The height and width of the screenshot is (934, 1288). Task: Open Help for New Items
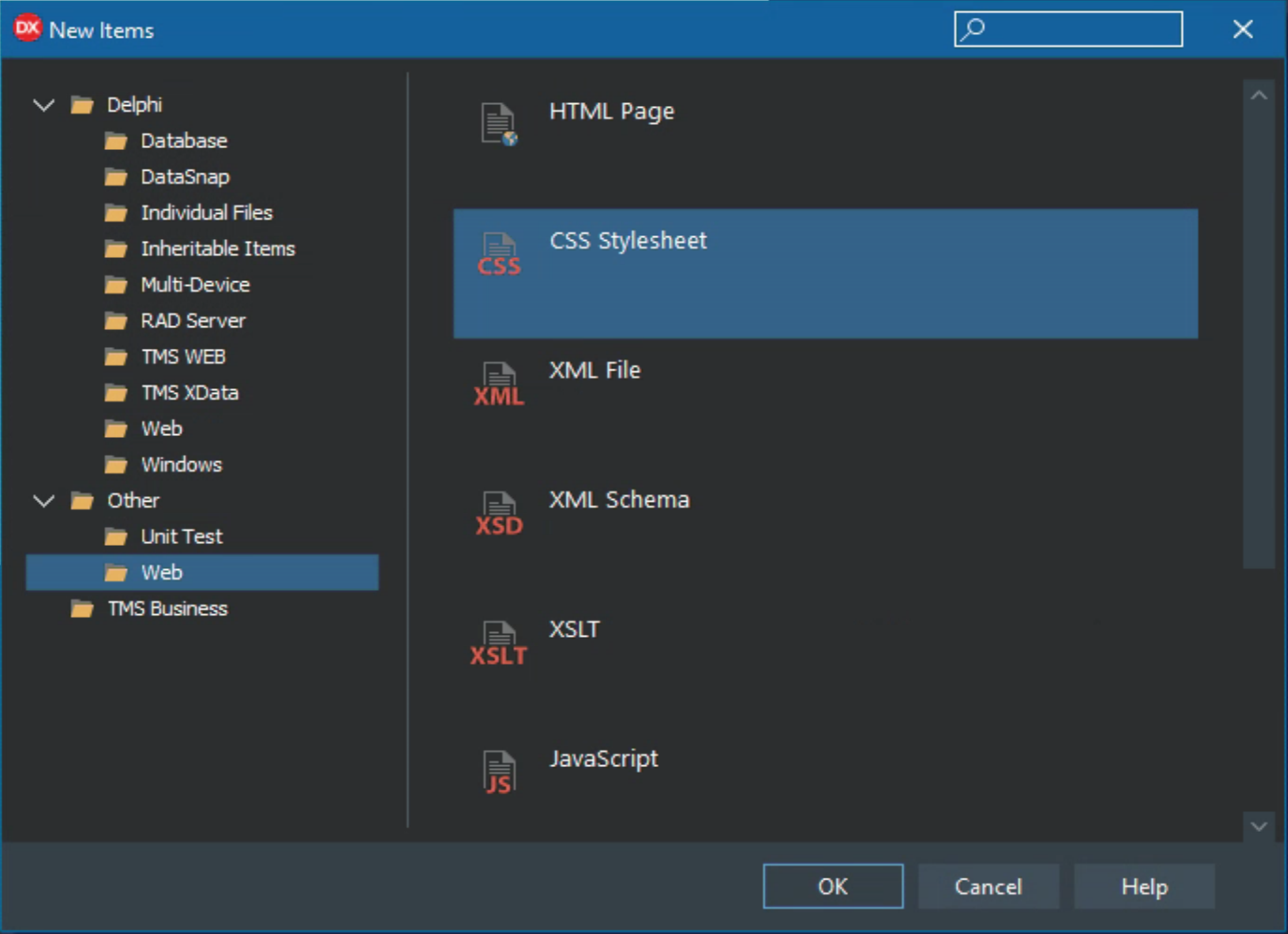coord(1145,886)
